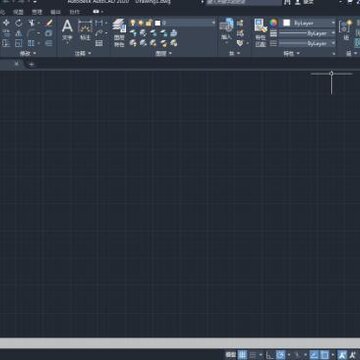This screenshot has height=360, width=360.
Task: Click the Dimension (标注) tool
Action: [85, 30]
